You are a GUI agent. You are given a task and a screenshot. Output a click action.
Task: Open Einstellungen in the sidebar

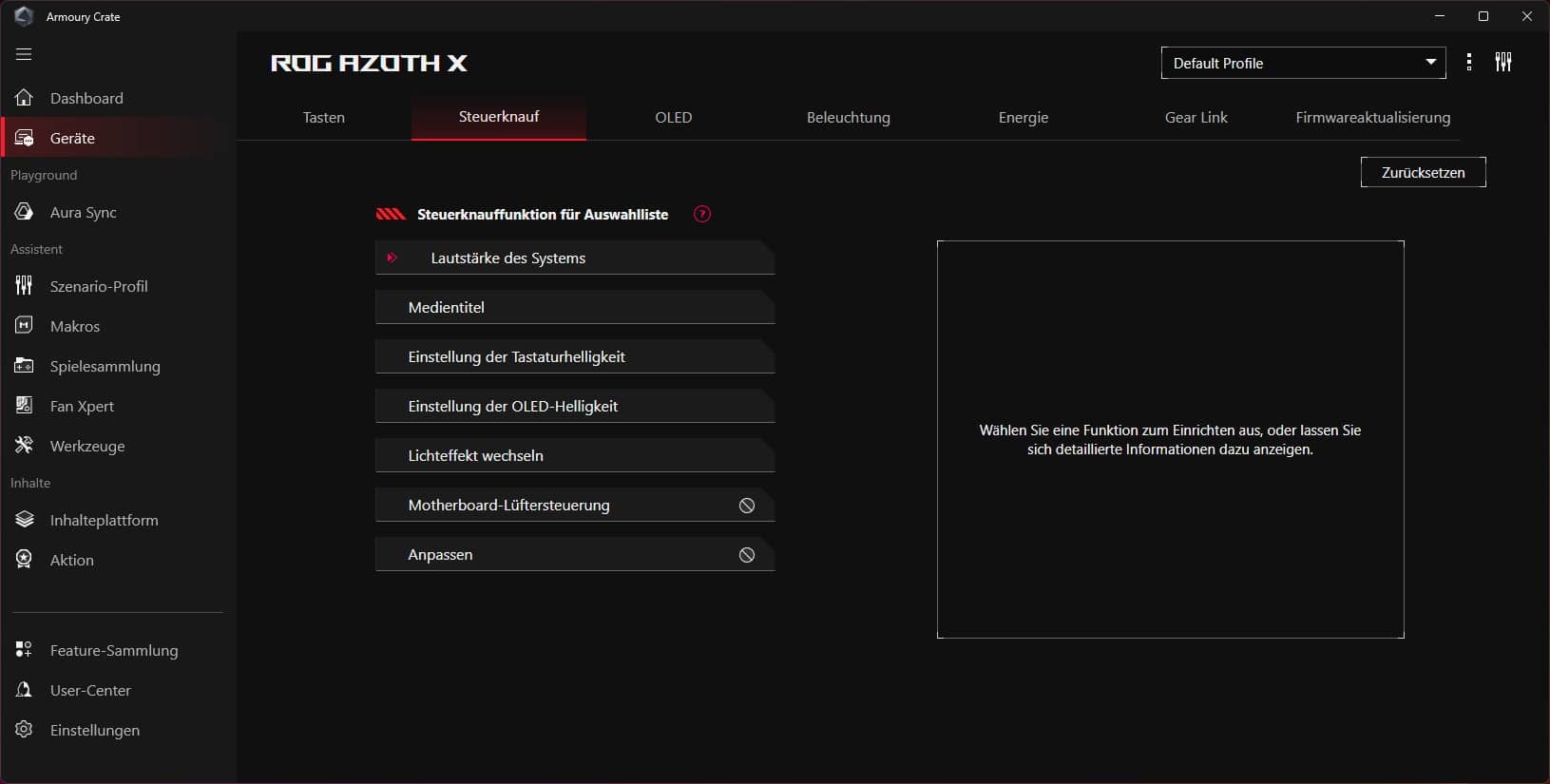[x=94, y=730]
